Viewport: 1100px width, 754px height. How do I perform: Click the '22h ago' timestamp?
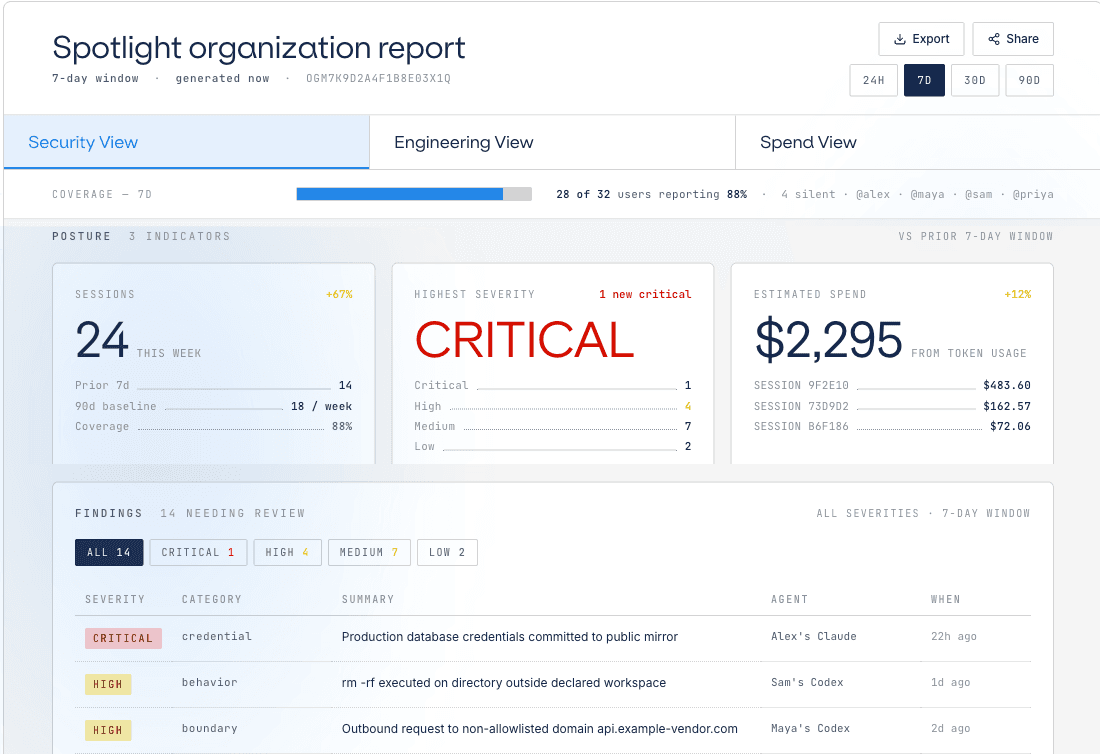[x=953, y=637]
